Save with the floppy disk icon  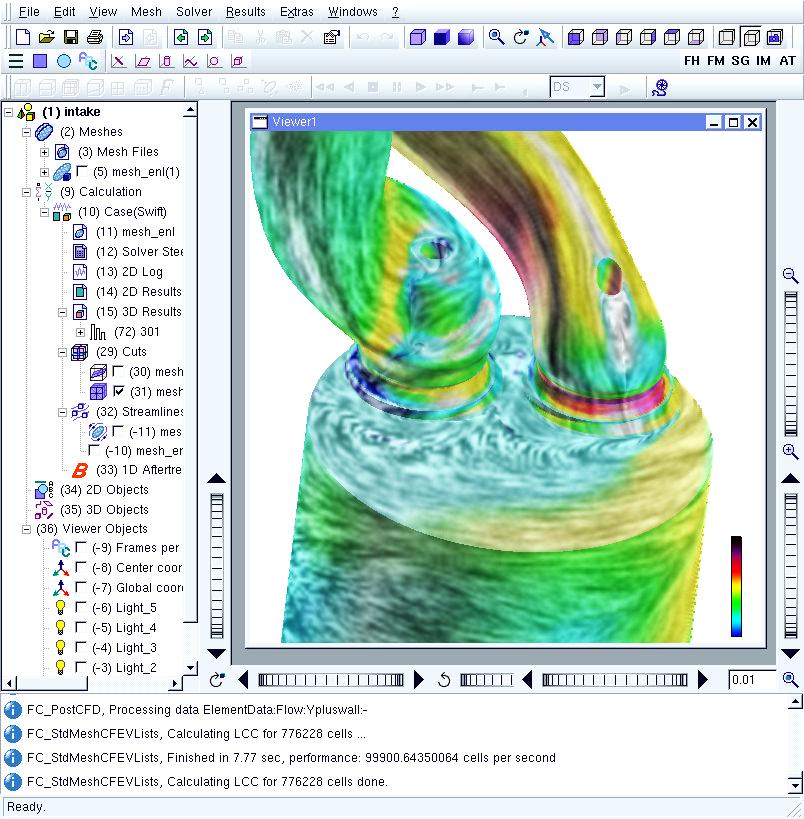click(x=70, y=37)
